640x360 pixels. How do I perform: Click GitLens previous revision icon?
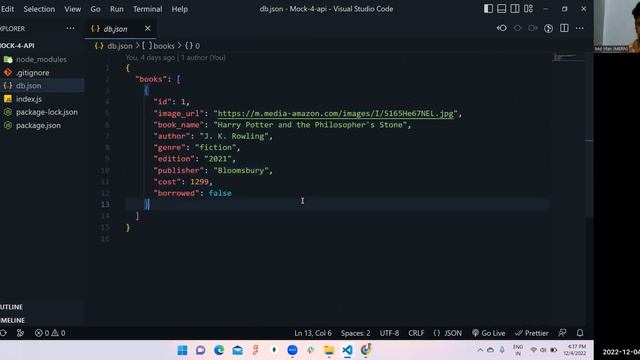coord(502,28)
